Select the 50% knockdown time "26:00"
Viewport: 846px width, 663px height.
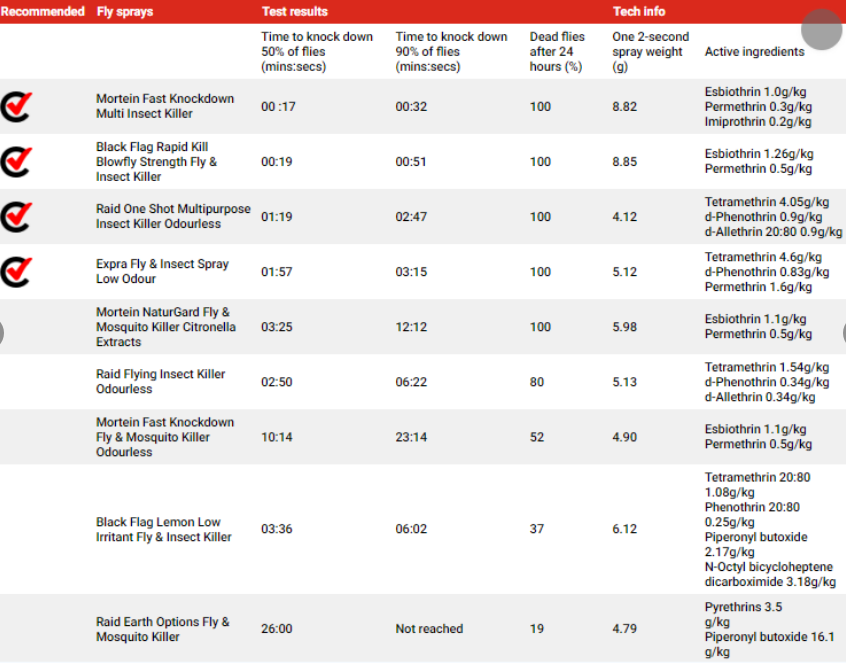coord(277,628)
